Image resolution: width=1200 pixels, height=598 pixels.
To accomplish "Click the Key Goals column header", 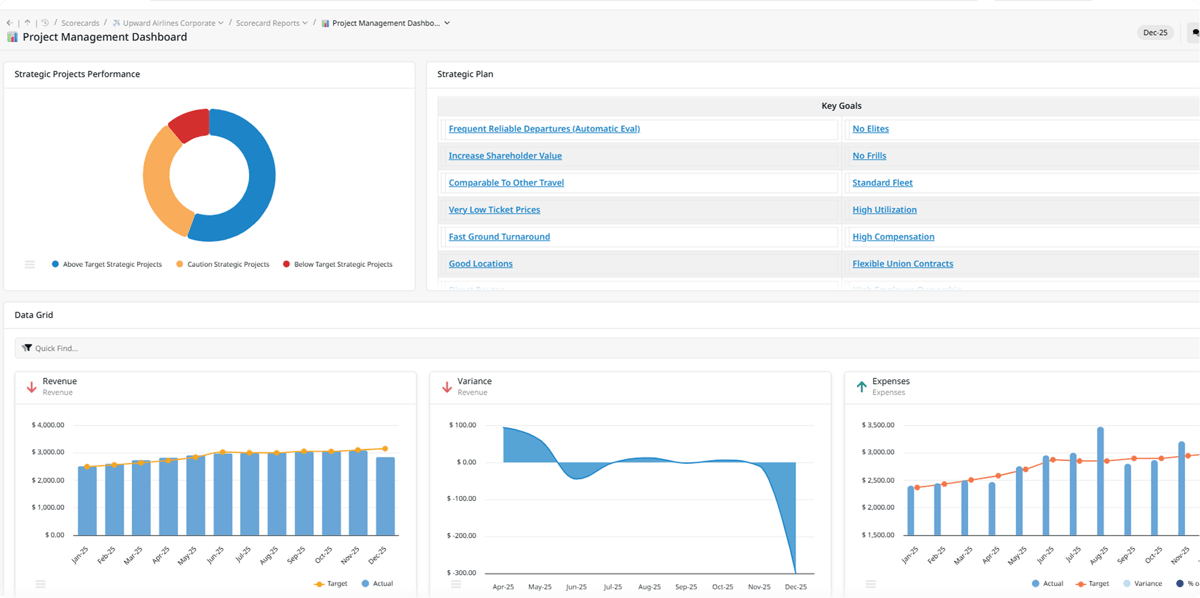I will click(841, 106).
